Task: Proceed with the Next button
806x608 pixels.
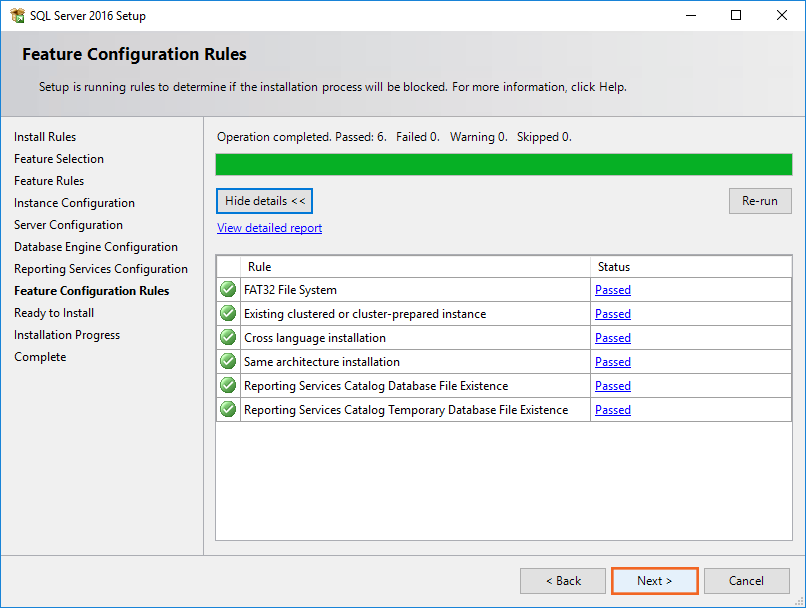Action: [x=654, y=581]
